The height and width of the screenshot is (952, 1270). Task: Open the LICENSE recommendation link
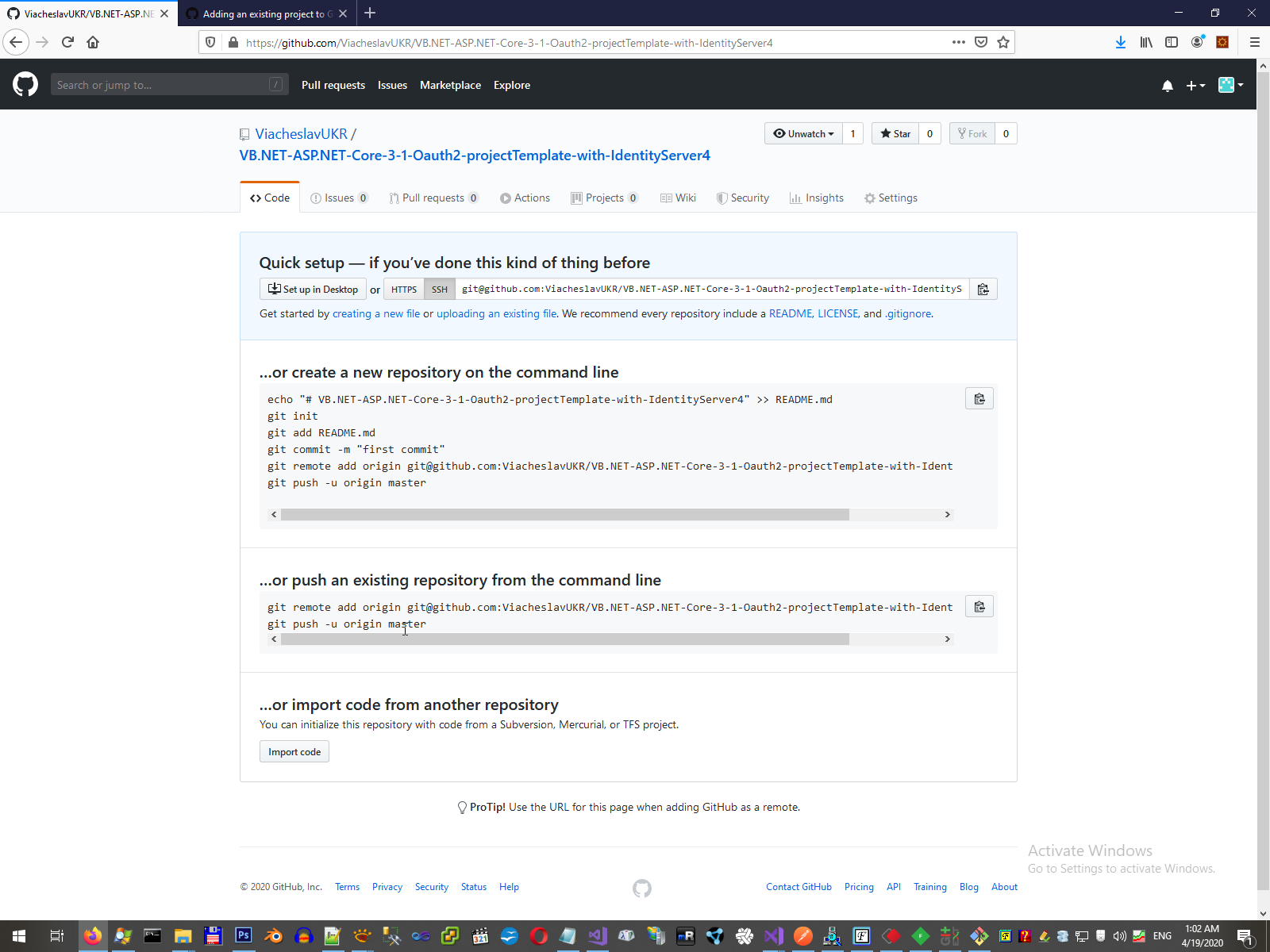pos(838,313)
